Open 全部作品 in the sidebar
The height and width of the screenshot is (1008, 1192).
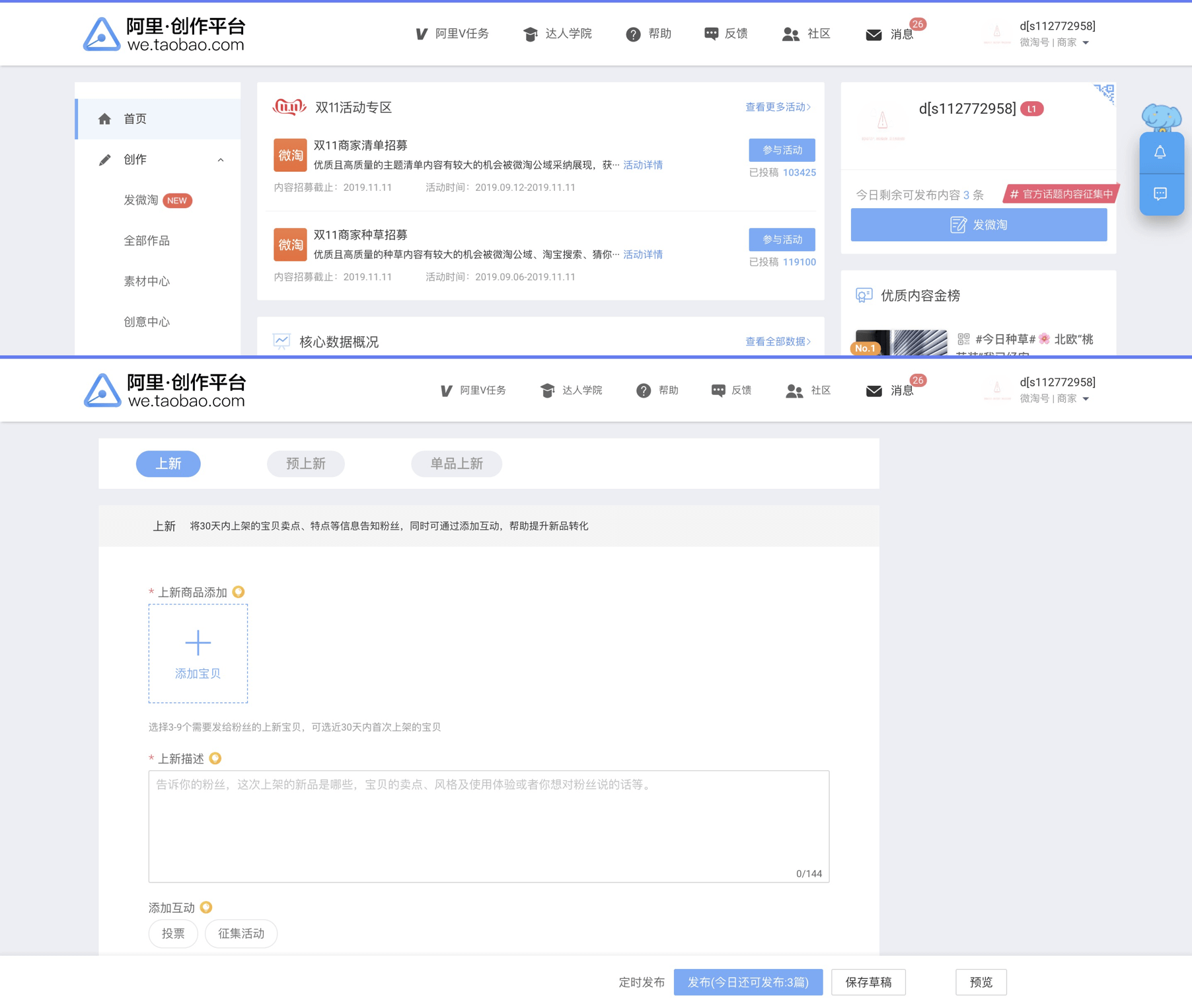147,240
